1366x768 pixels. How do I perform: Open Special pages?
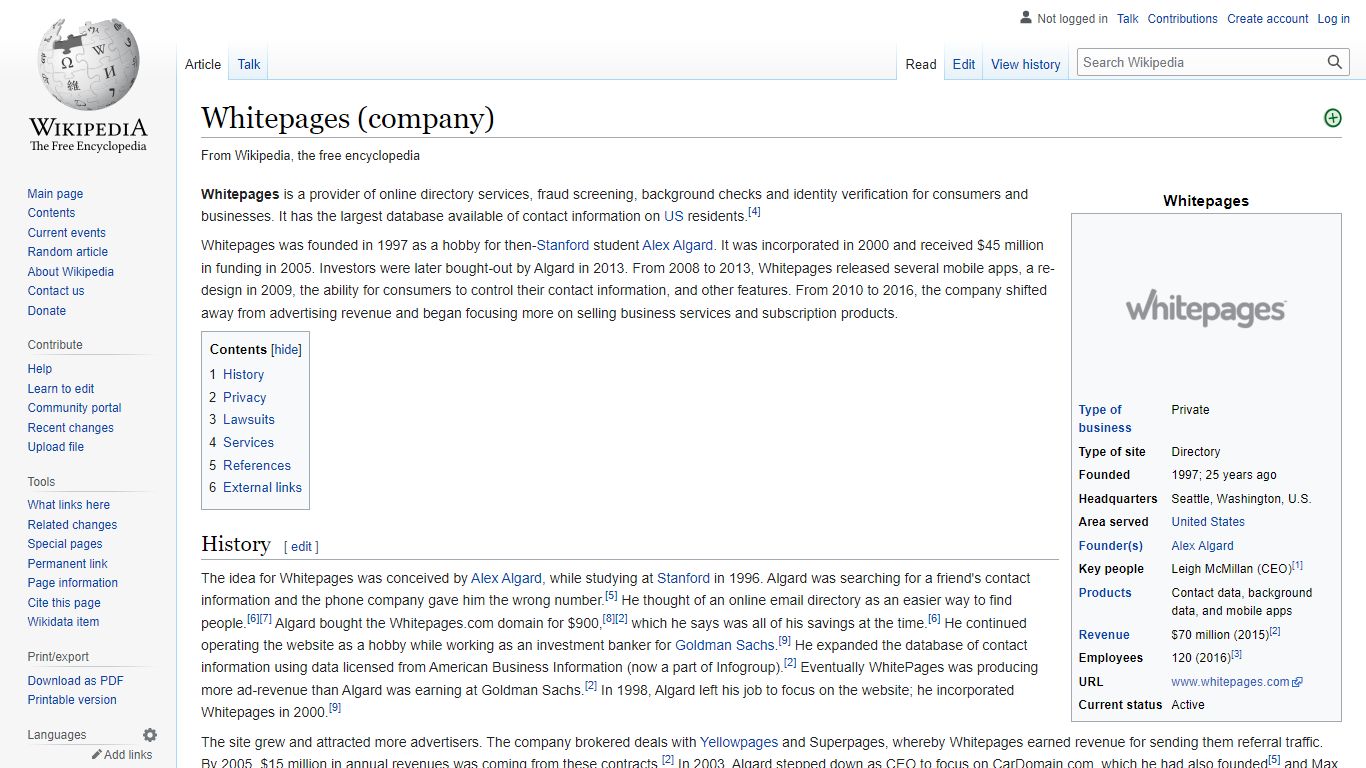[x=65, y=544]
